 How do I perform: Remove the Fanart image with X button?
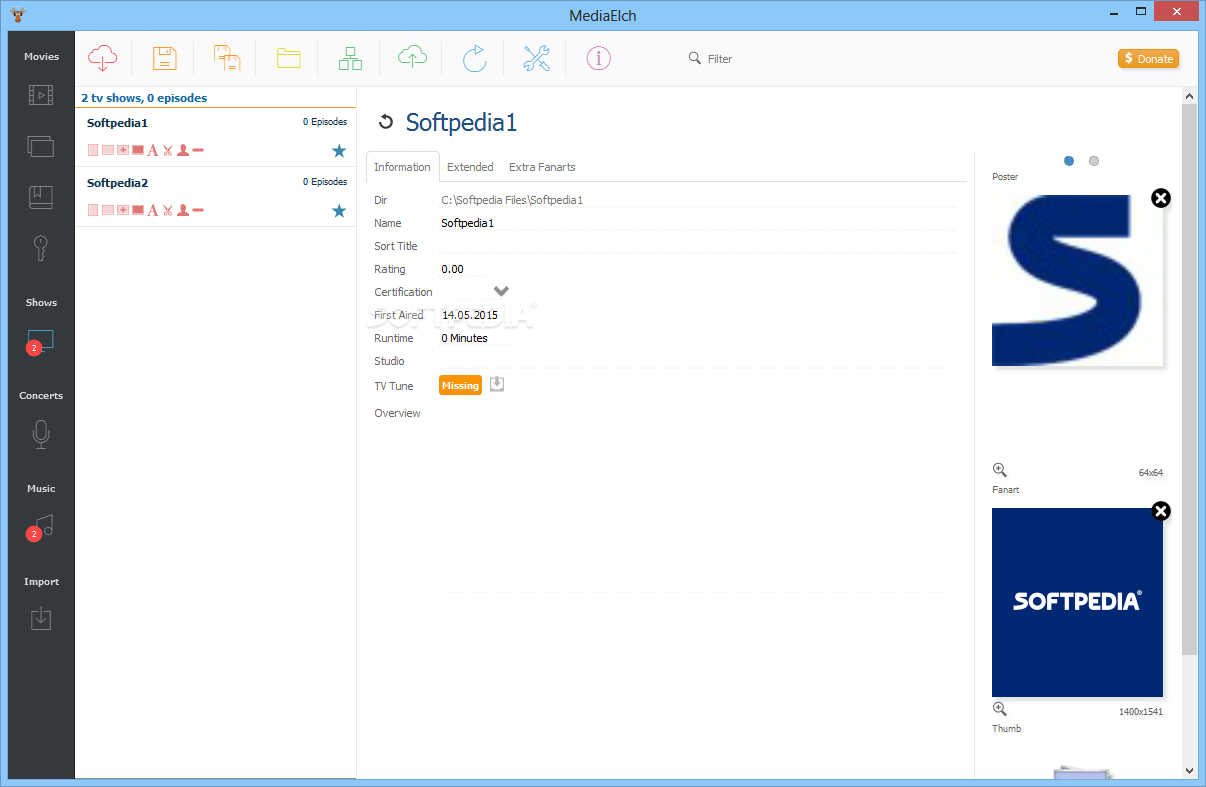click(1160, 511)
